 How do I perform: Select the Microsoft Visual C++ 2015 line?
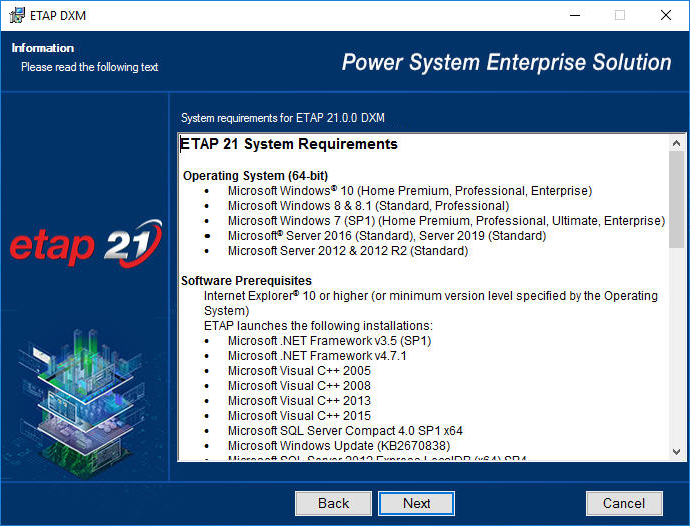299,416
